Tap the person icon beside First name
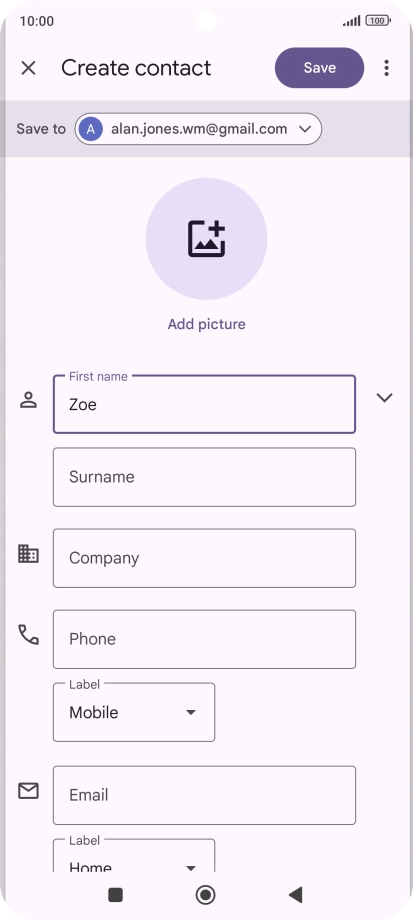This screenshot has height=920, width=413. [28, 400]
